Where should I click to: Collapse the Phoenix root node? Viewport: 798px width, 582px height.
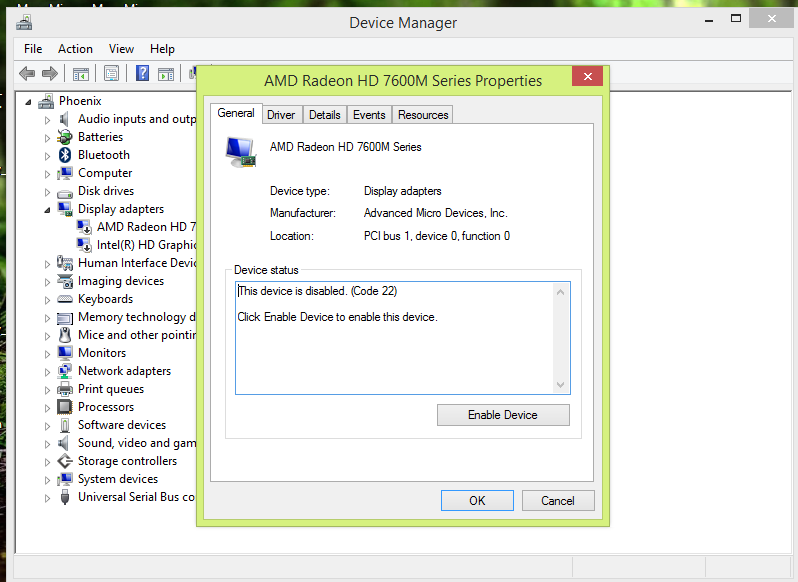pyautogui.click(x=28, y=102)
